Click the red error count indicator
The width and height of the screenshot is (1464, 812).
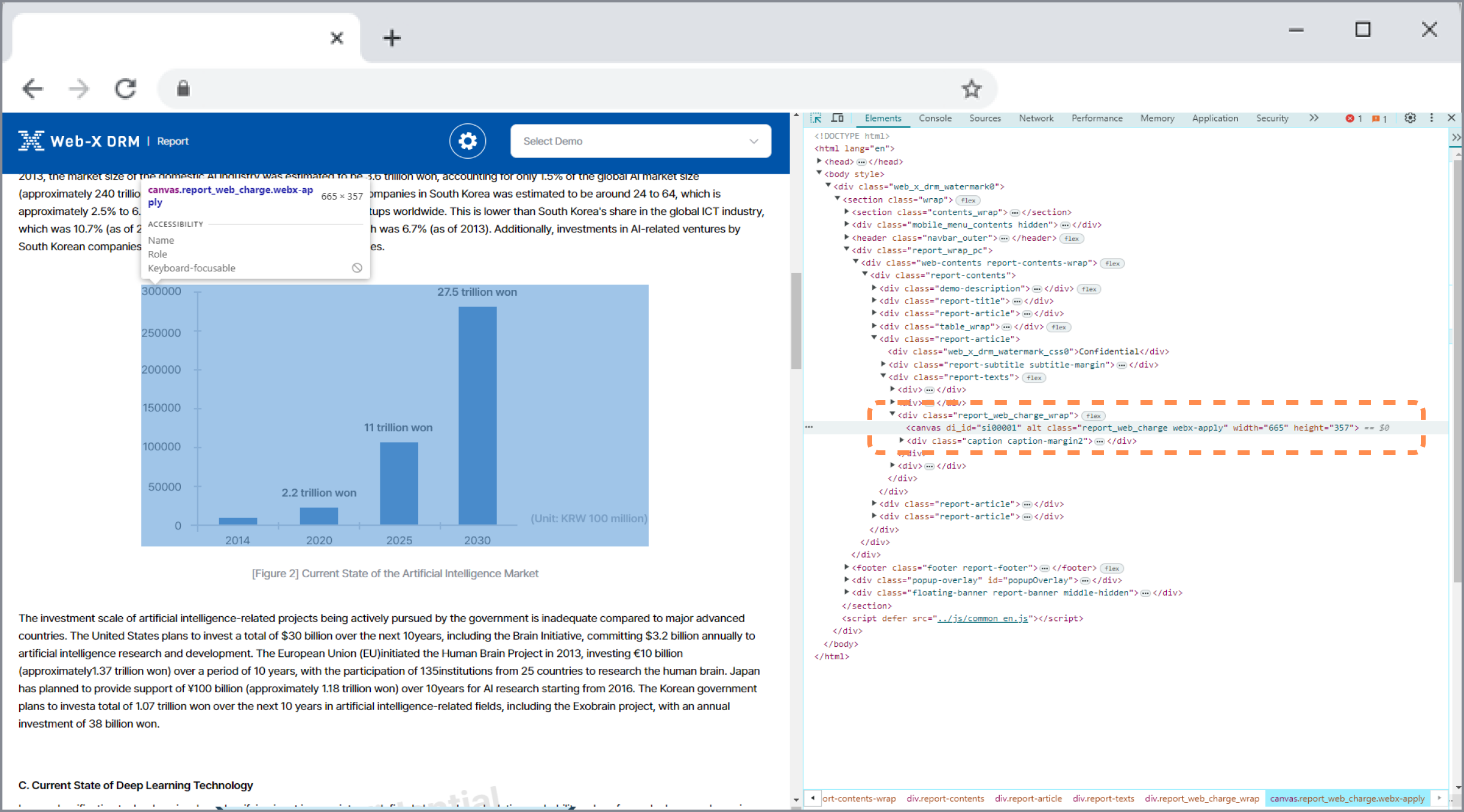pos(1354,119)
